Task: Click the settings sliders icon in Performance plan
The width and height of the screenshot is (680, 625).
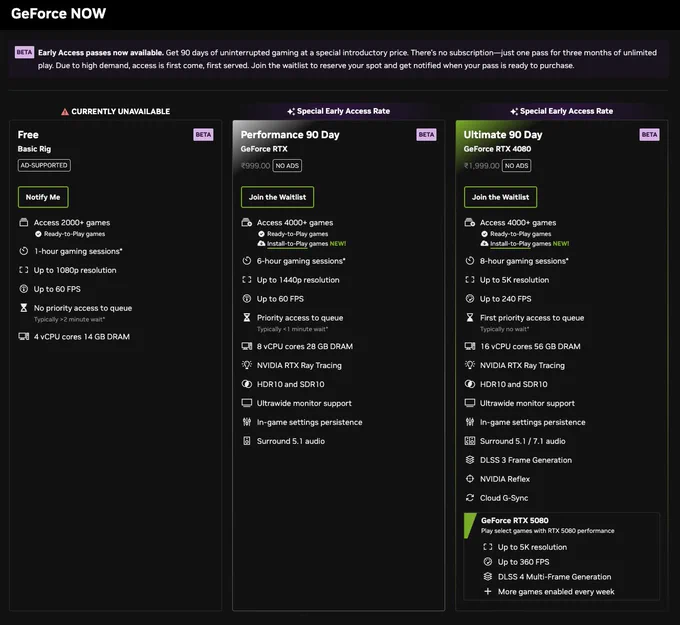Action: [247, 422]
